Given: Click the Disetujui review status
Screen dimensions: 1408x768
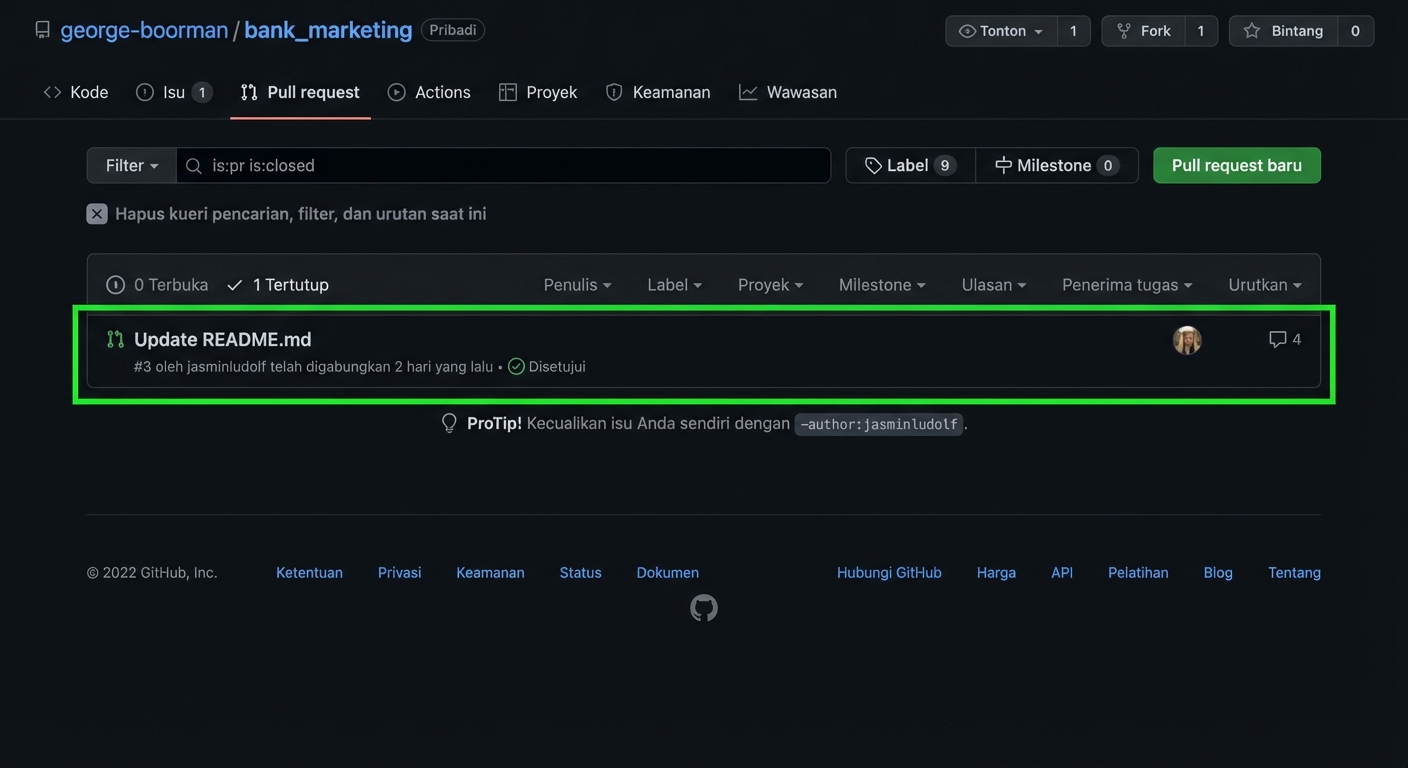Looking at the screenshot, I should (x=557, y=367).
